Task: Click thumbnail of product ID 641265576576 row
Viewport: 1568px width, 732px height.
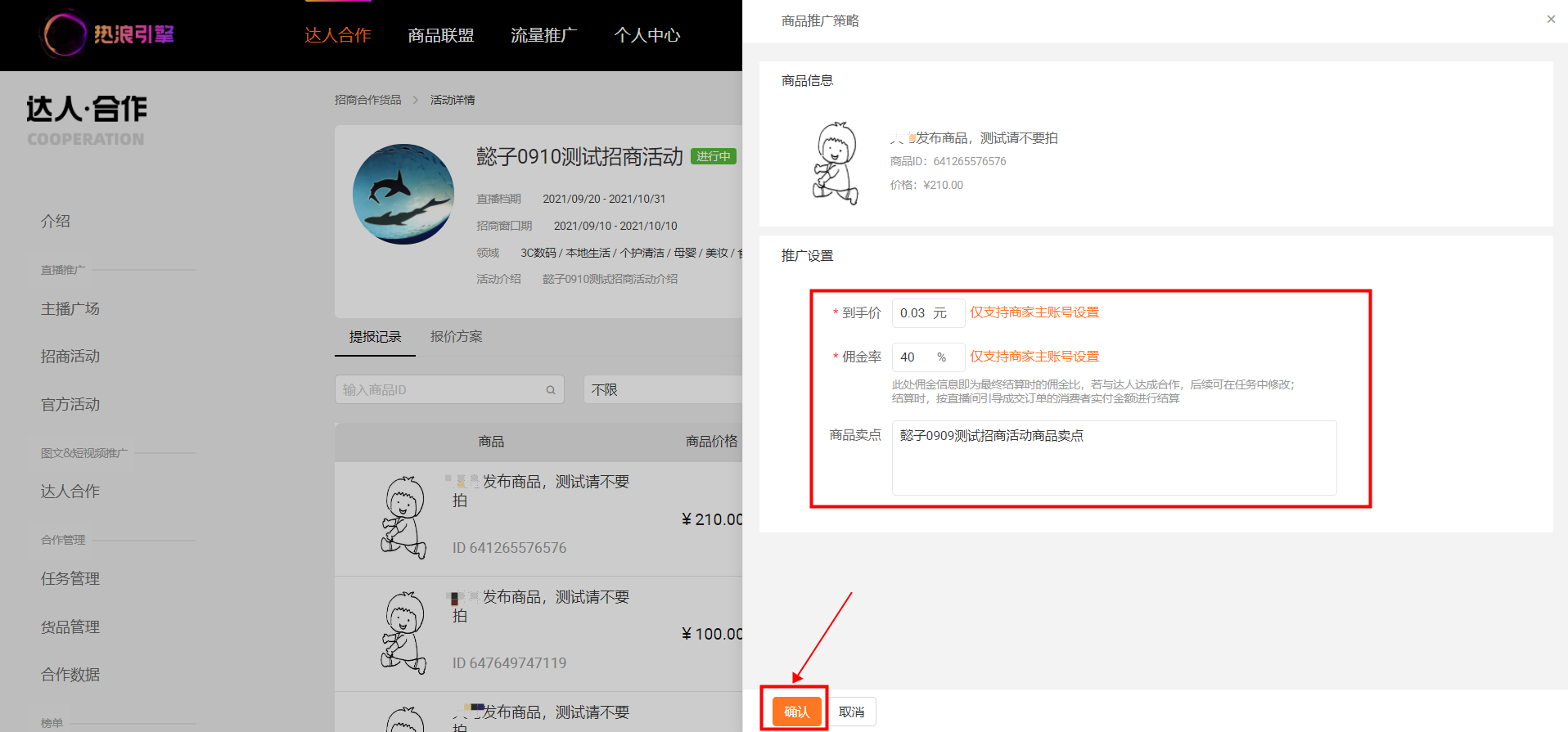Action: coord(404,518)
